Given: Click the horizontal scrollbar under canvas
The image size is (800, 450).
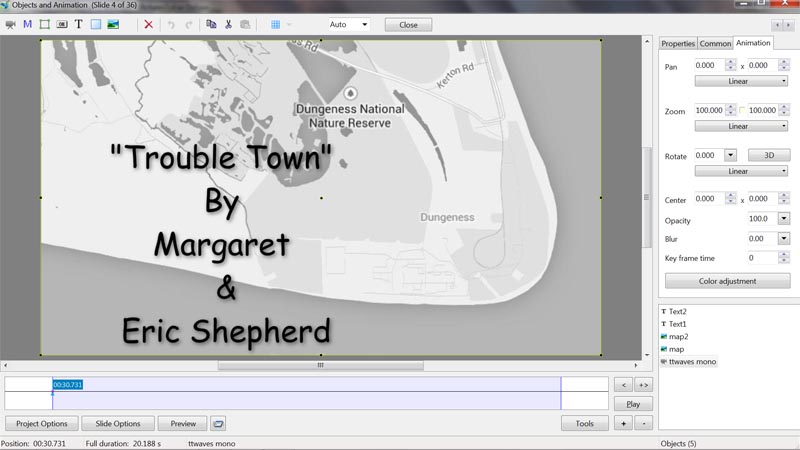Looking at the screenshot, I should [x=321, y=365].
